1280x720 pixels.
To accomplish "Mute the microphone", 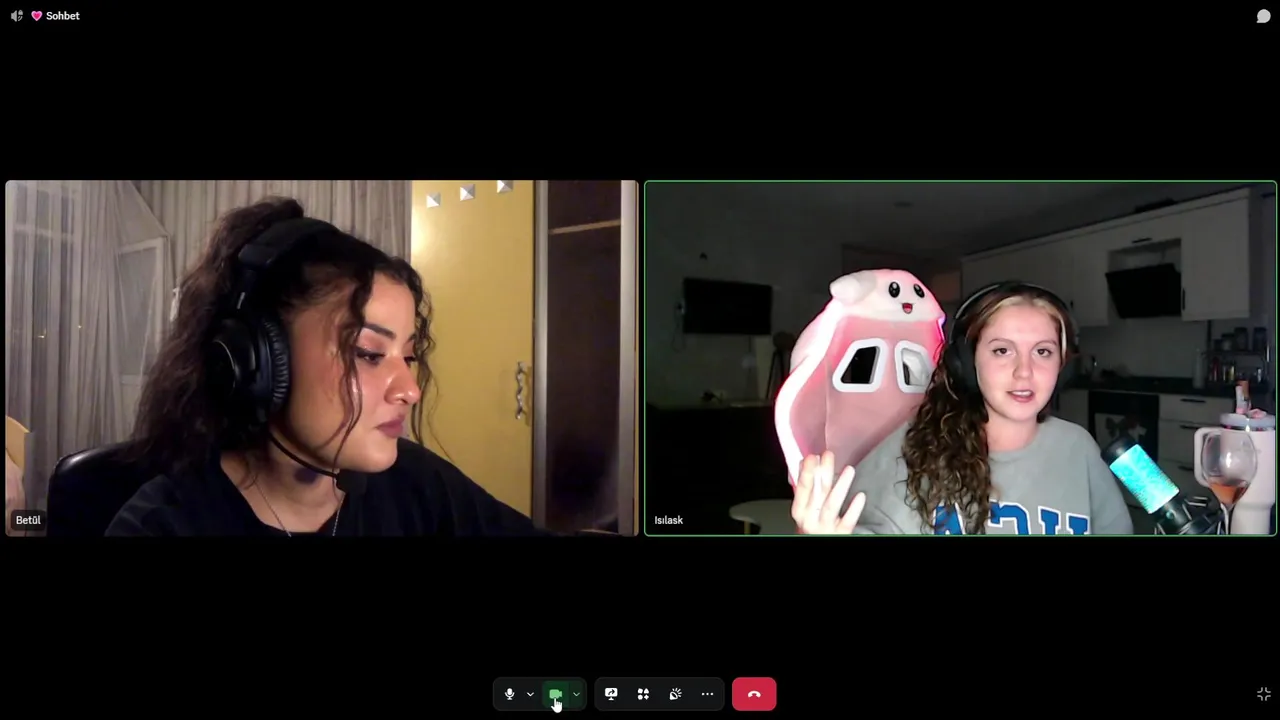I will point(509,694).
